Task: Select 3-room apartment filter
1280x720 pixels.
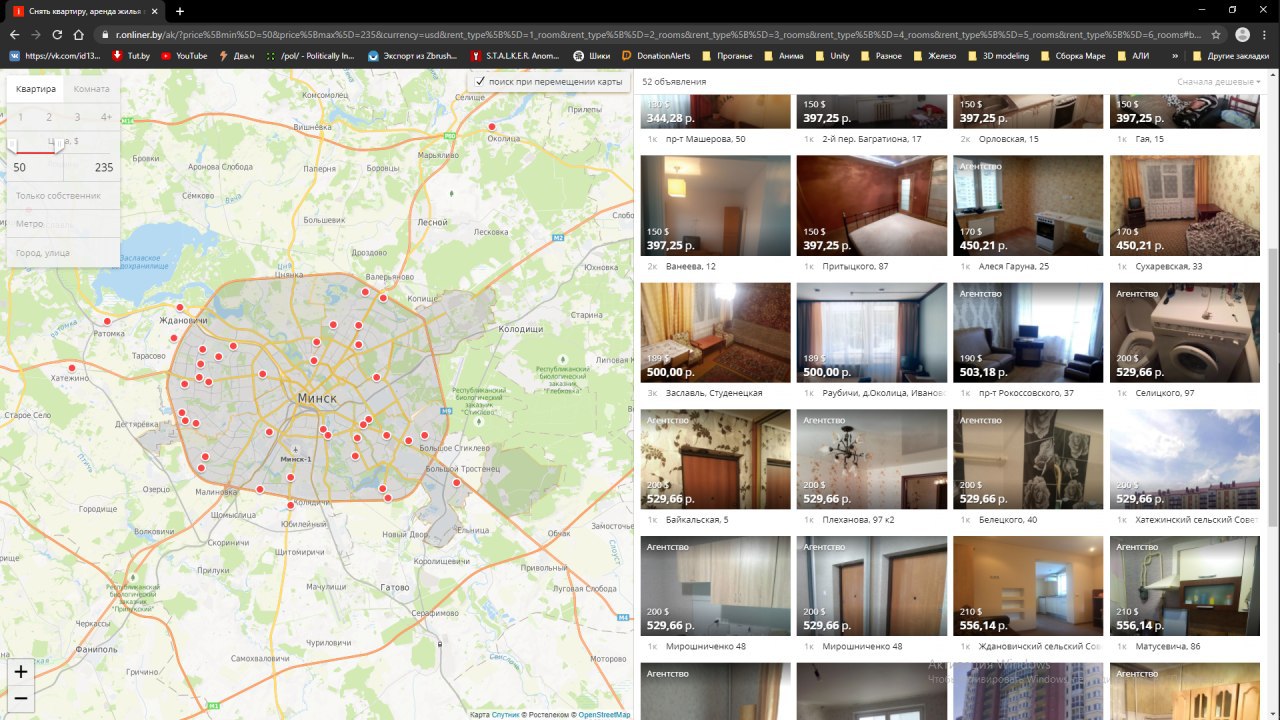Action: point(77,117)
